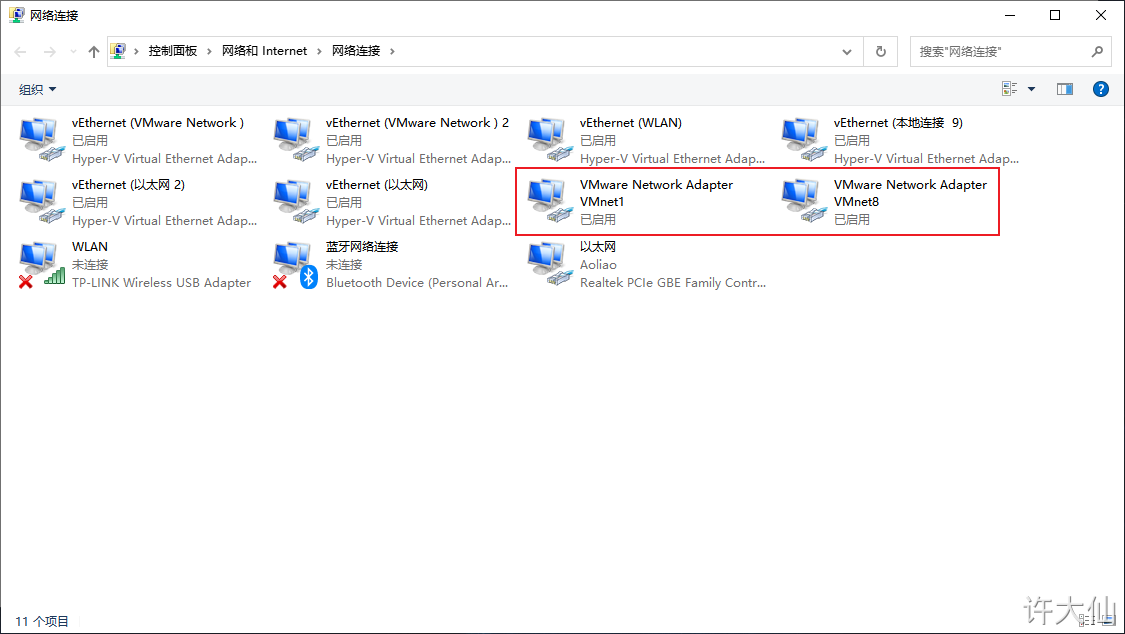
Task: Close the 网络连接 window
Action: [1101, 15]
